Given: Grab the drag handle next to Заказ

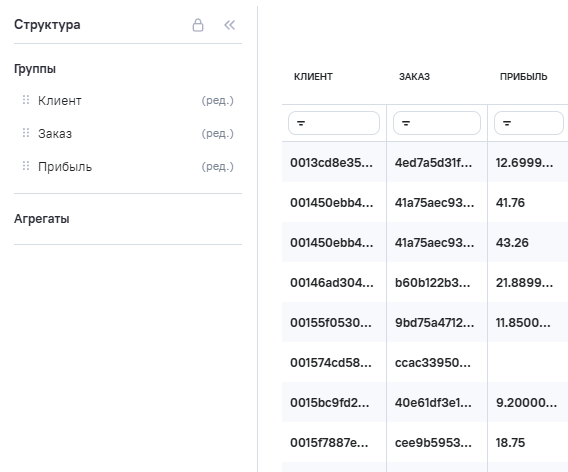Looking at the screenshot, I should pos(26,133).
